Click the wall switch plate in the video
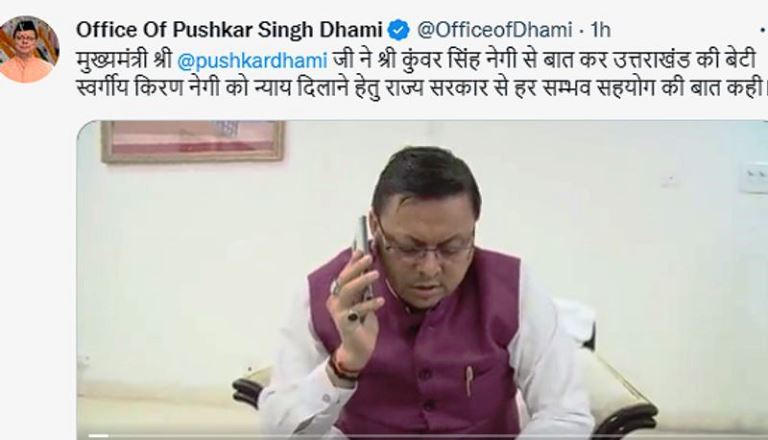 (x=753, y=176)
